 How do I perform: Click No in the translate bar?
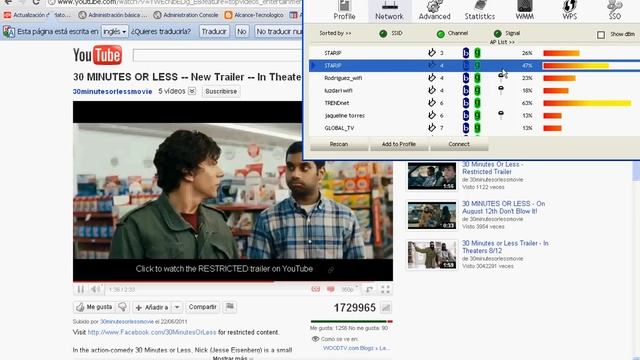point(242,31)
